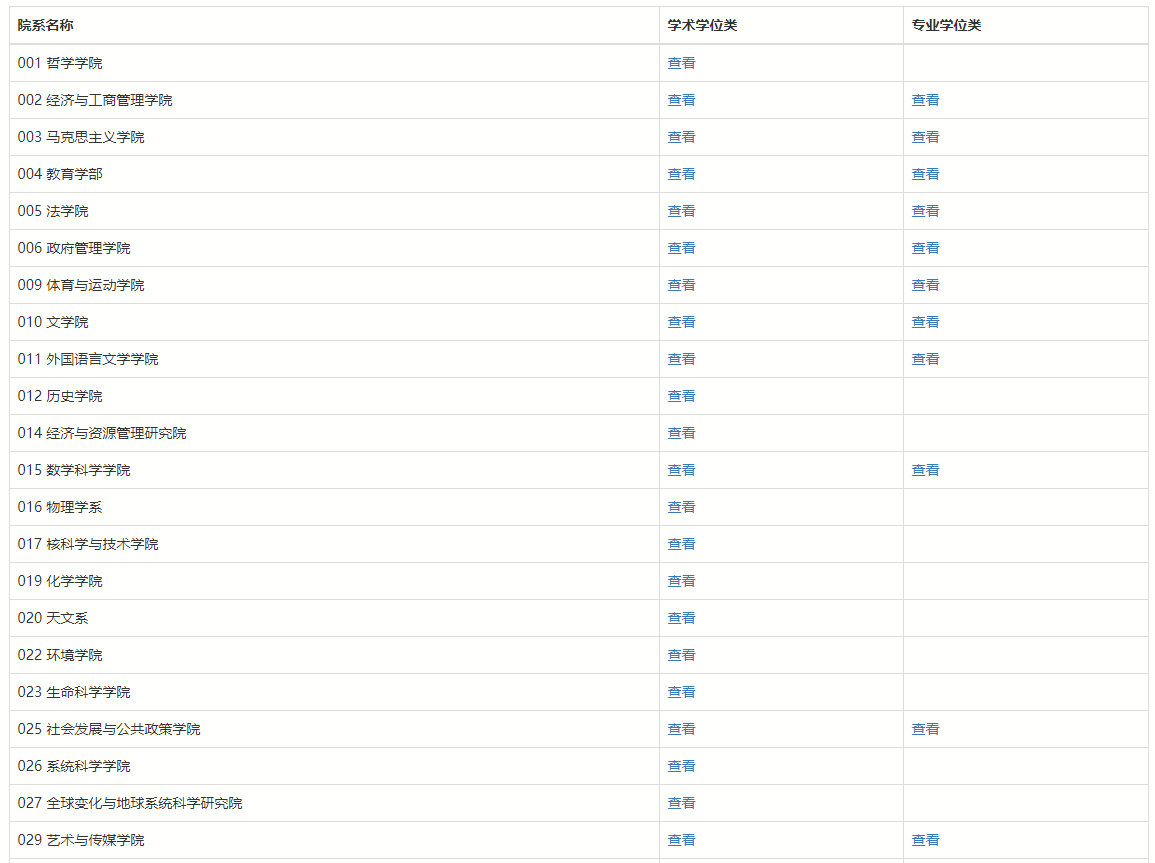Click 学术学位类 查看 for 005 法学院
Viewport: 1155px width, 863px height.
tap(681, 211)
